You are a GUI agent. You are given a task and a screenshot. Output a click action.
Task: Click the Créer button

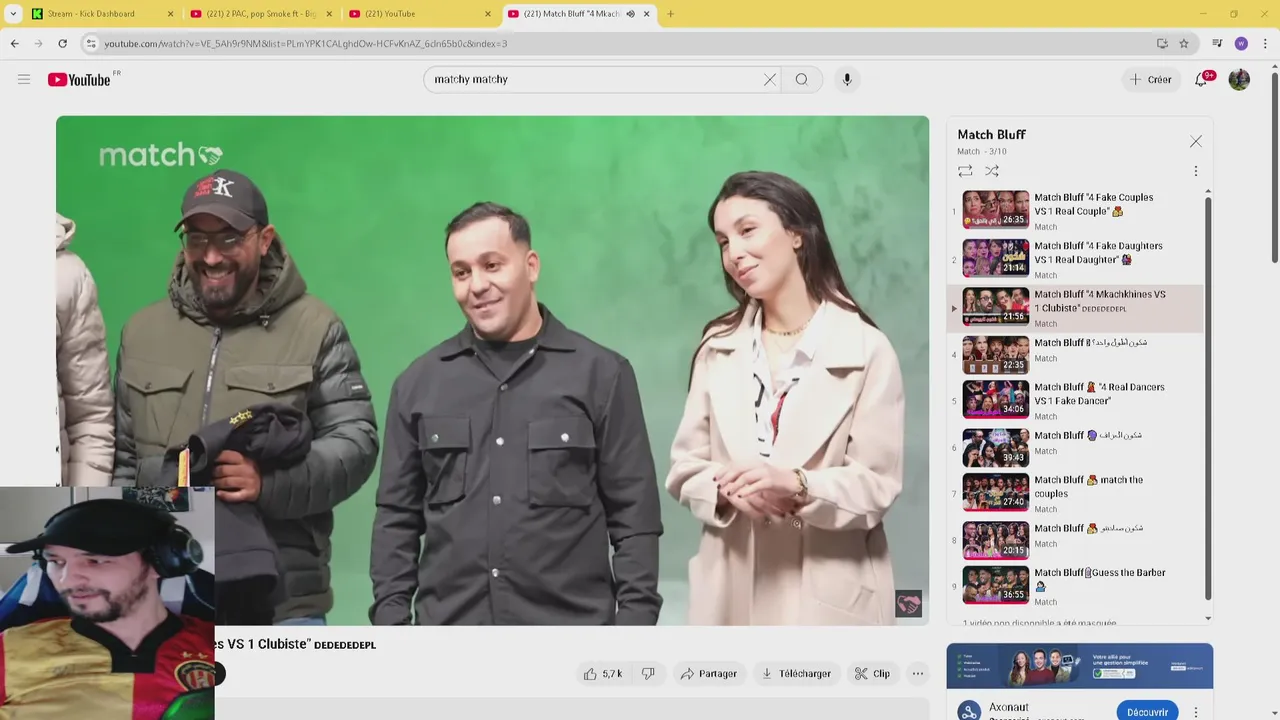[1150, 79]
